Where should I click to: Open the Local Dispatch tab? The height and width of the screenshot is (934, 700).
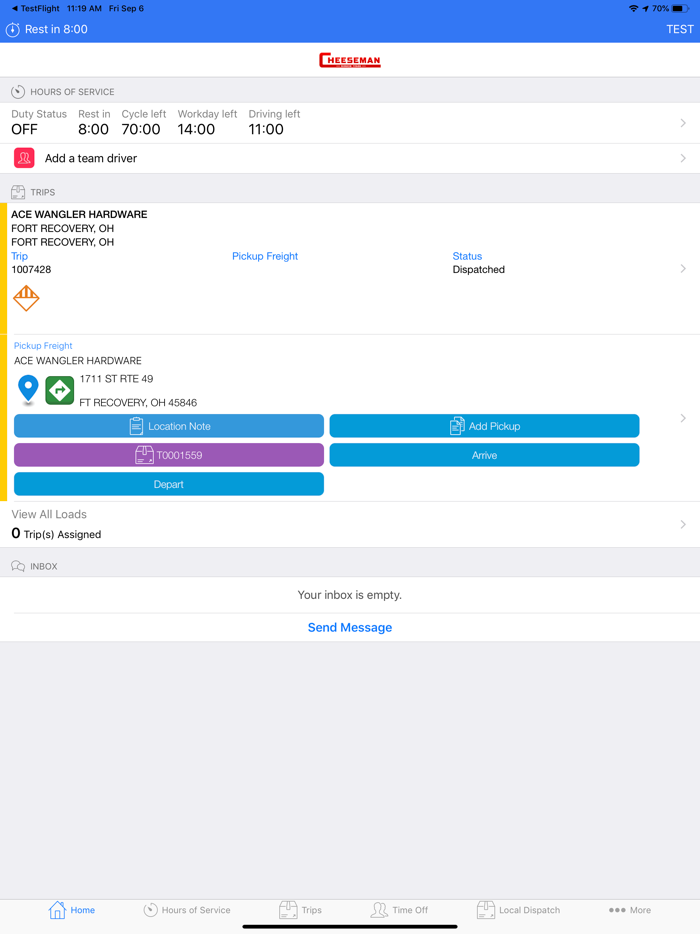click(518, 910)
